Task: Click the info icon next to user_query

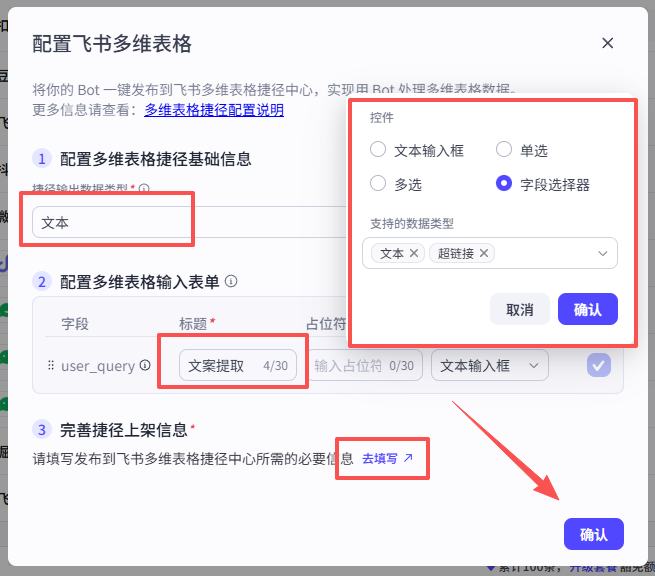Action: [145, 365]
